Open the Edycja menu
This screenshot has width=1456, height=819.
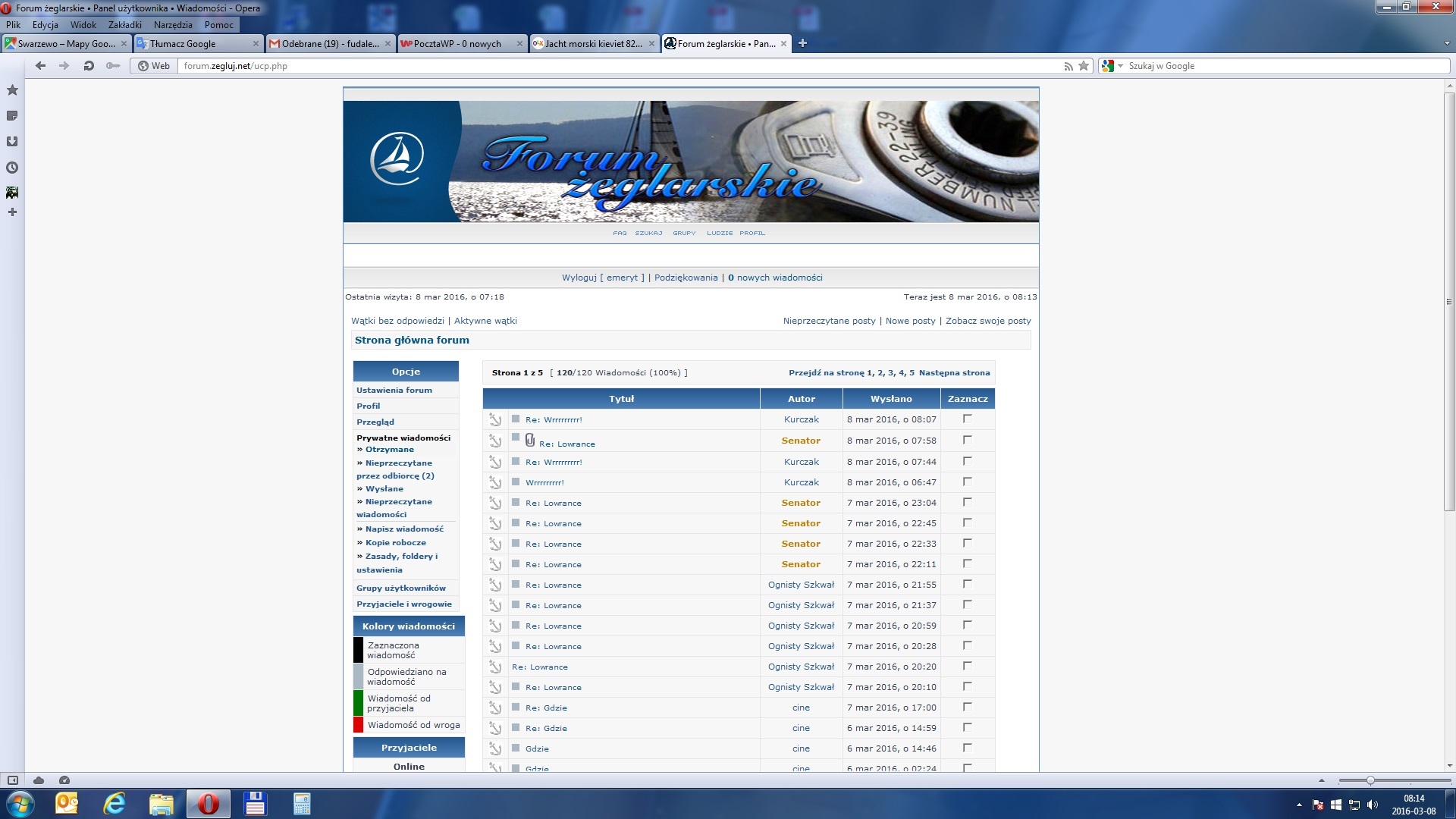(45, 25)
